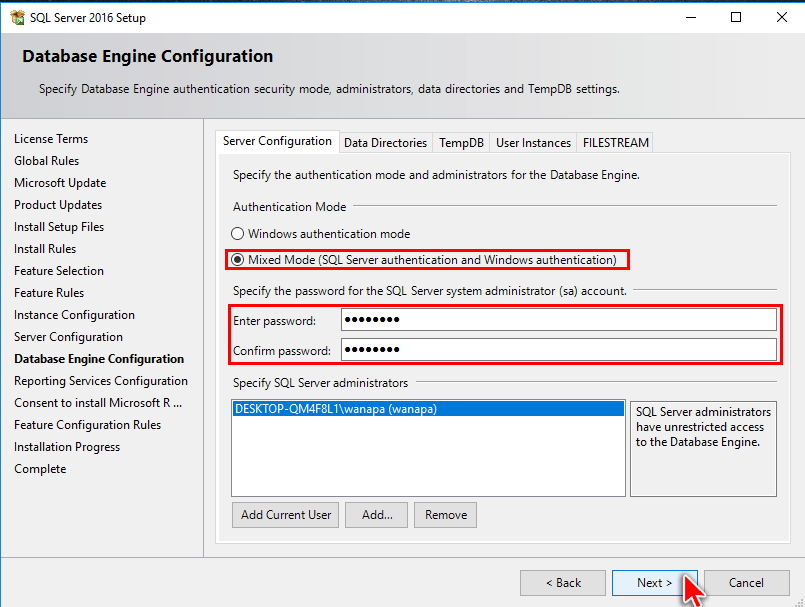The image size is (805, 607).
Task: Select Mixed Mode authentication radio button
Action: (x=237, y=260)
